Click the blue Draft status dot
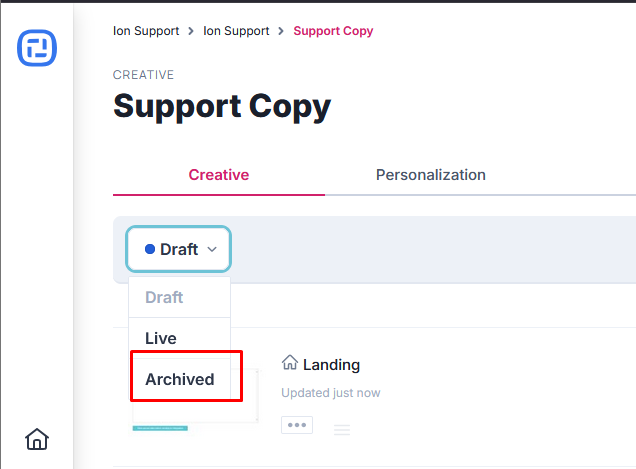 point(150,249)
